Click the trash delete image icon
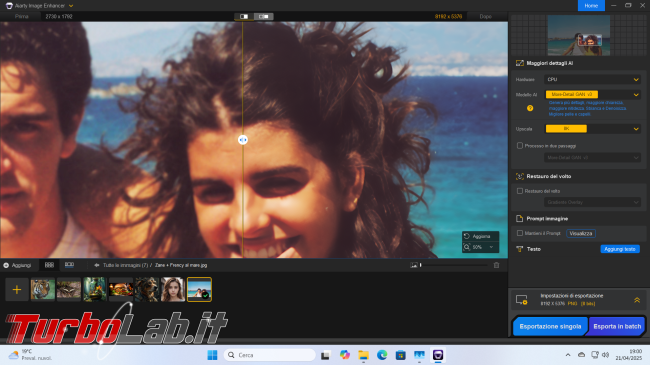This screenshot has height=365, width=650. coord(496,265)
